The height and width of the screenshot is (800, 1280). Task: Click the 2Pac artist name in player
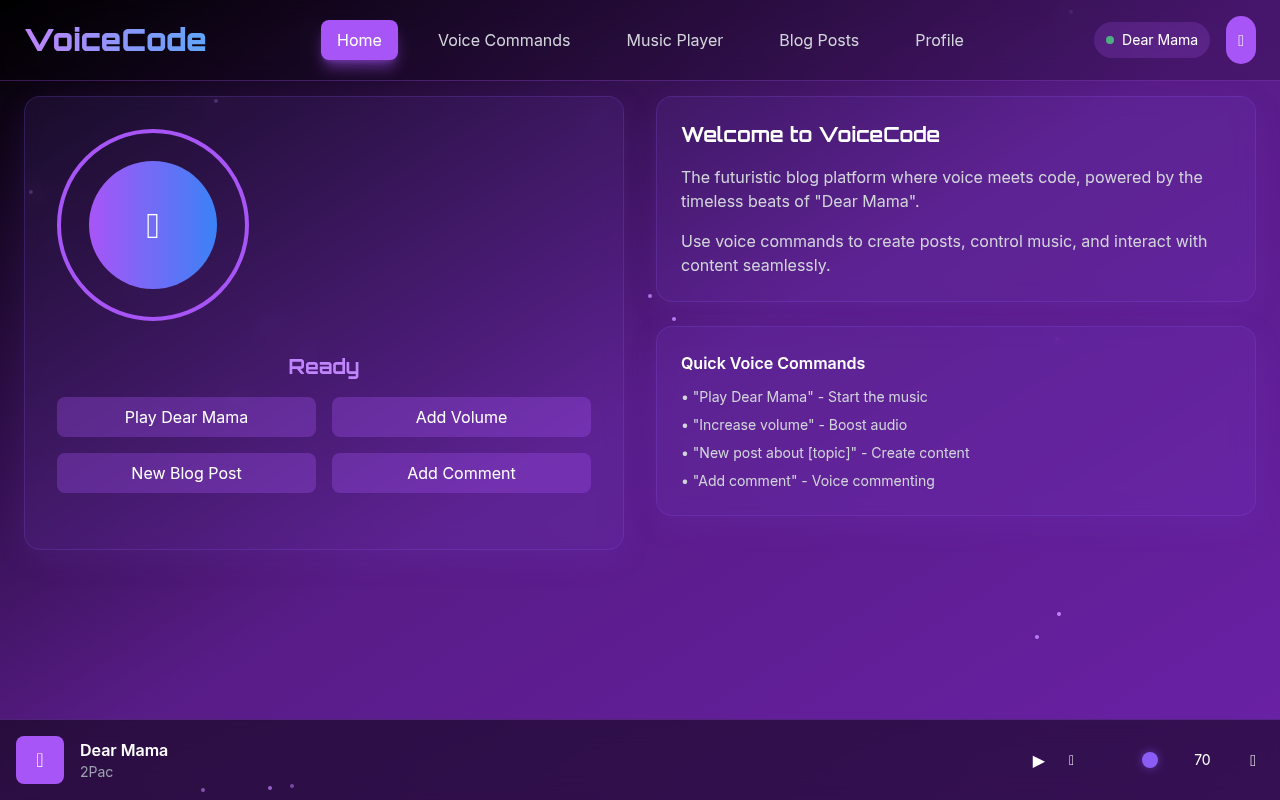[x=96, y=772]
